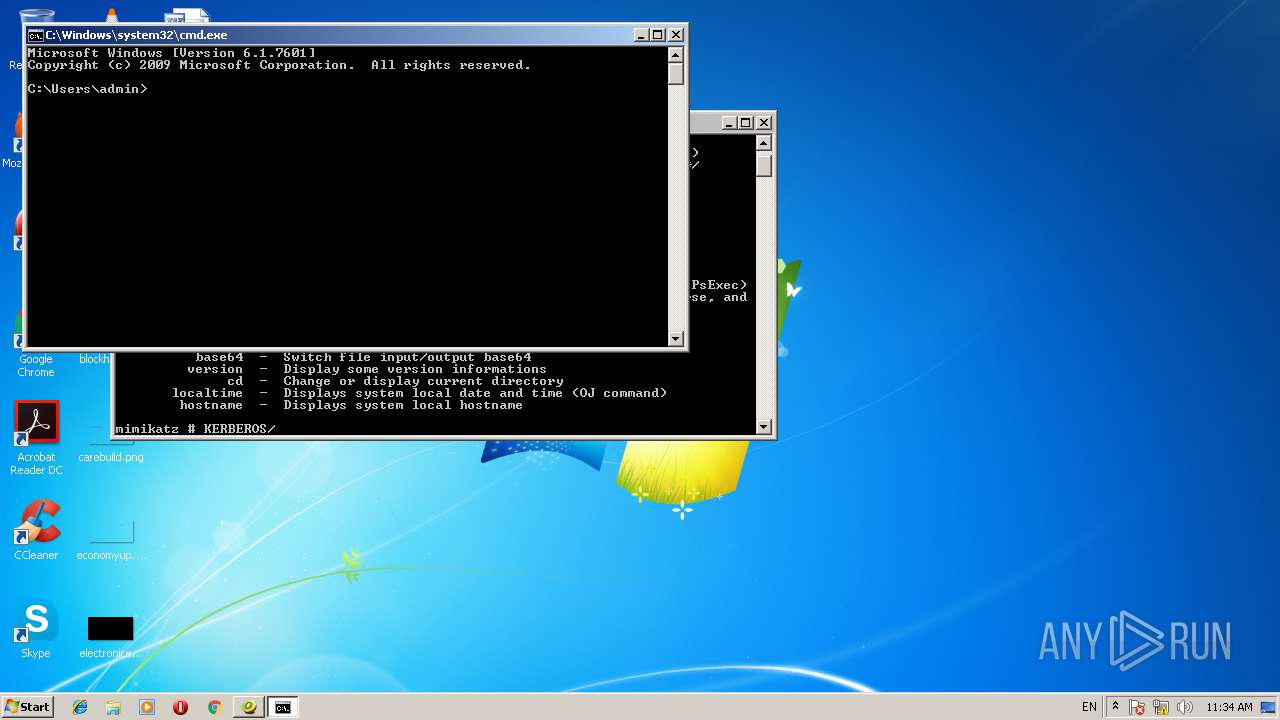Screen dimensions: 1280x720
Task: Select the electronicer desktop file thumbnail
Action: click(110, 628)
